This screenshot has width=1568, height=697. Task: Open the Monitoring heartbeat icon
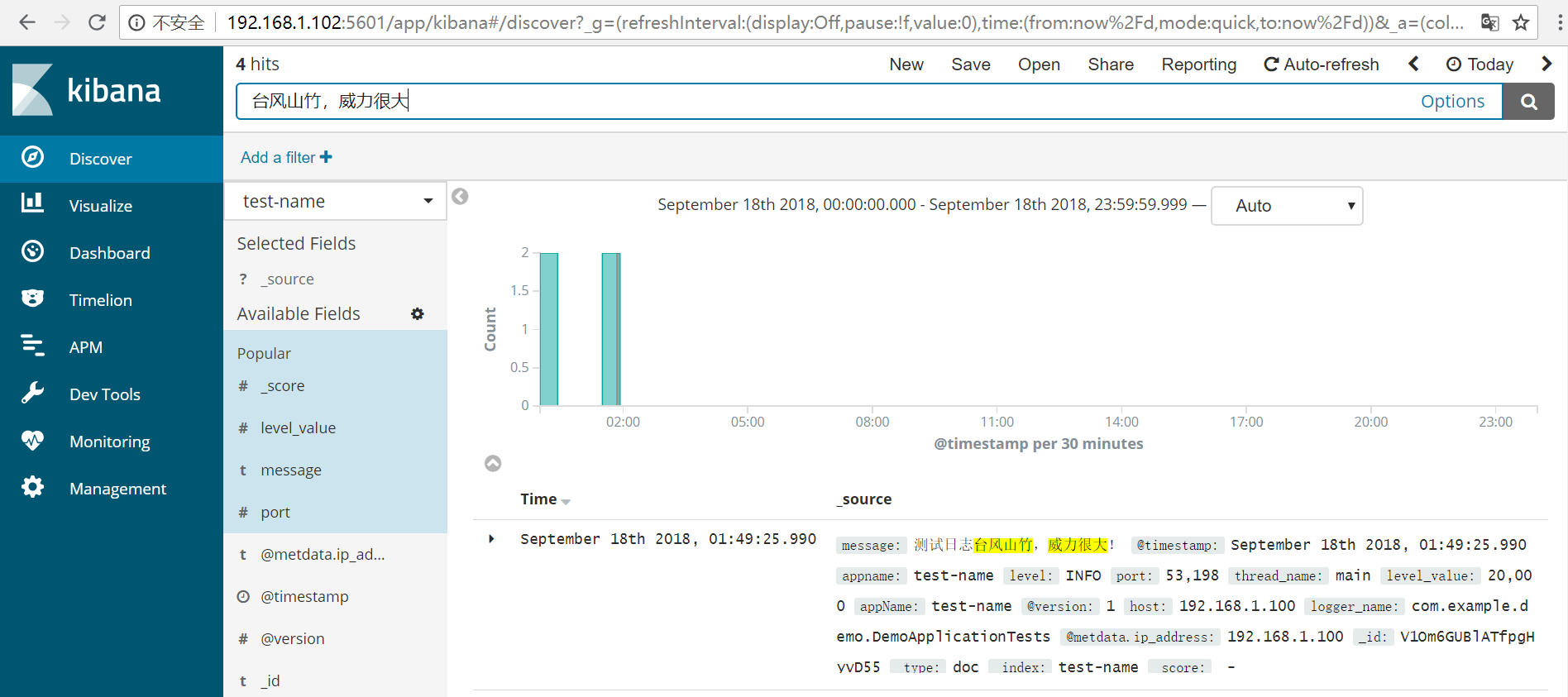tap(32, 440)
